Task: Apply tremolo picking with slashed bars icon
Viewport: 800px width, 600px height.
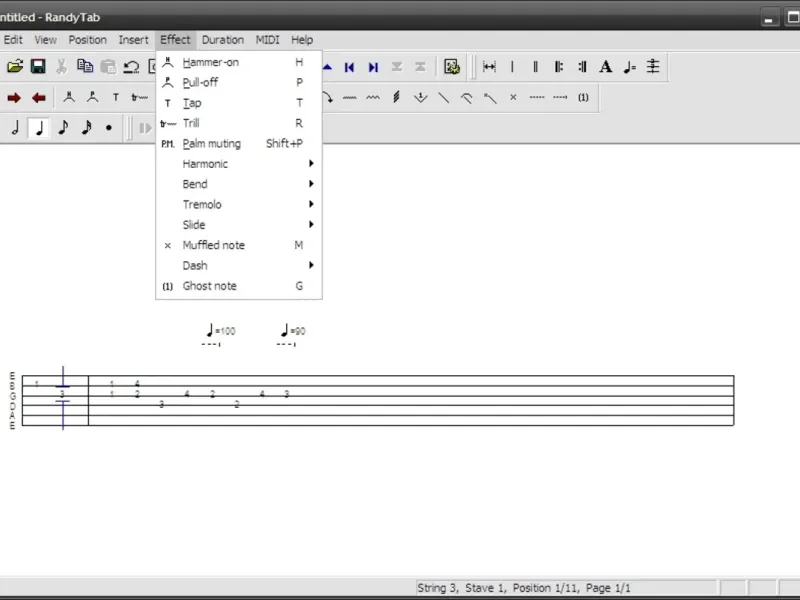Action: (x=396, y=97)
